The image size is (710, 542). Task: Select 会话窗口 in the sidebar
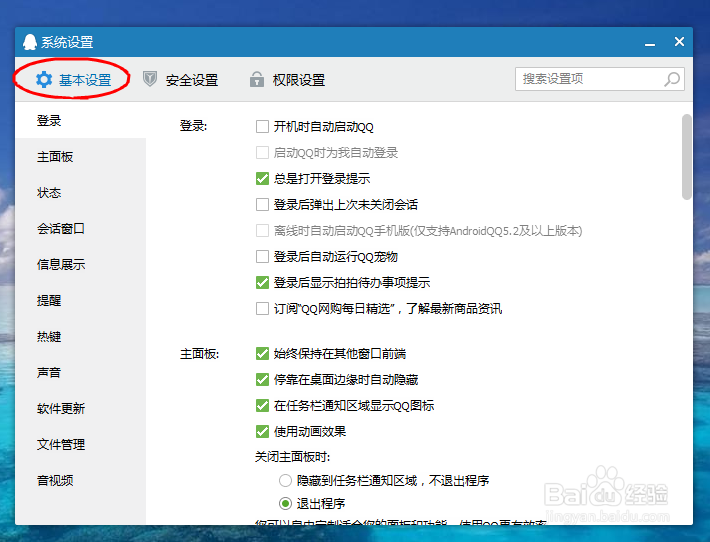click(81, 229)
